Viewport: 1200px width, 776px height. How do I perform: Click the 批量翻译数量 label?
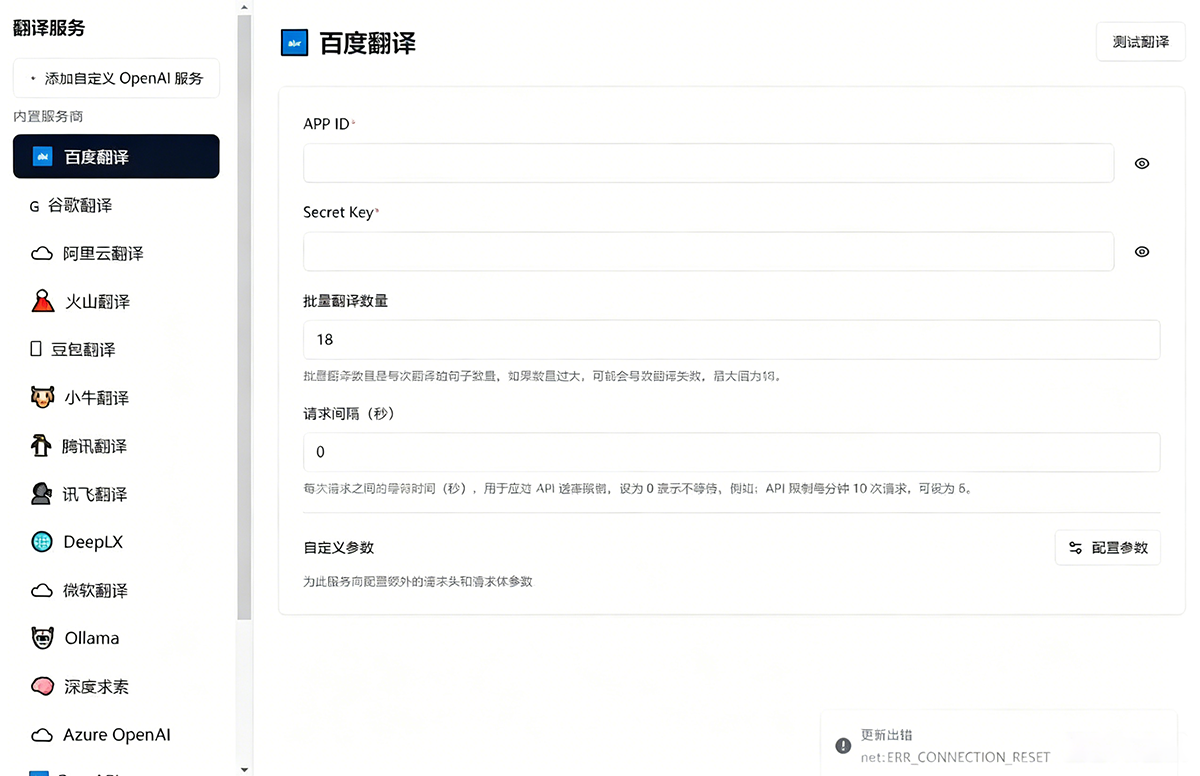point(346,301)
